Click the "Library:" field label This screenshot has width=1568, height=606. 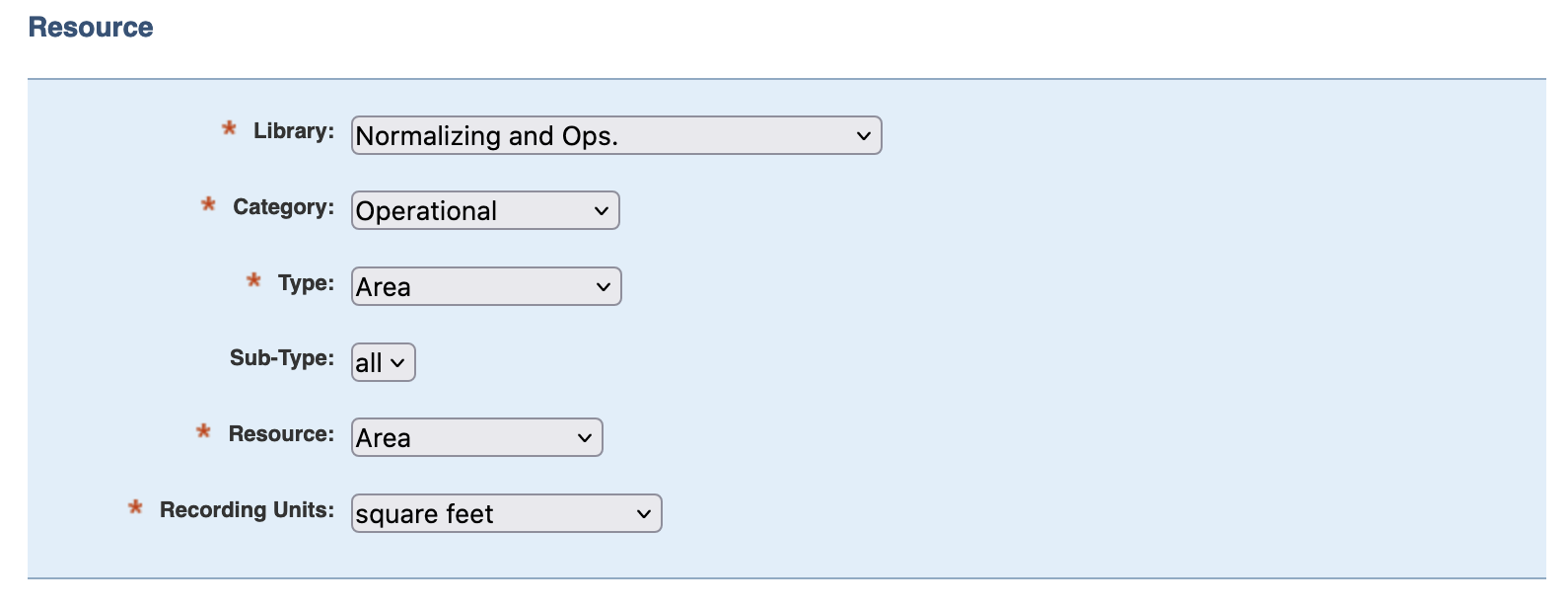click(x=294, y=130)
